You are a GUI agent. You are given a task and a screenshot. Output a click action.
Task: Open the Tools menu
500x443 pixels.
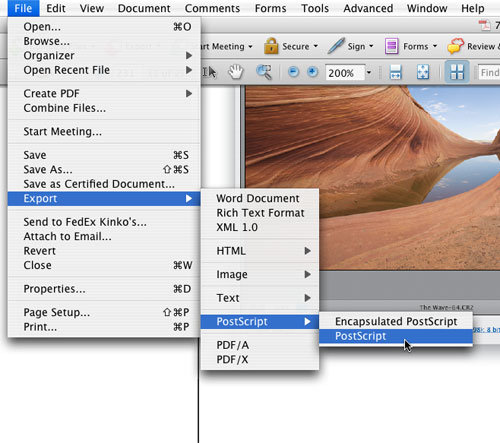315,8
